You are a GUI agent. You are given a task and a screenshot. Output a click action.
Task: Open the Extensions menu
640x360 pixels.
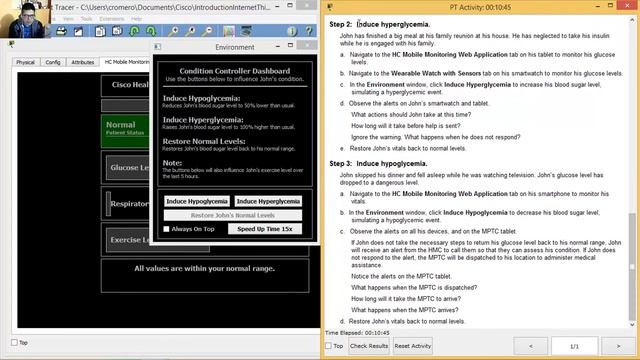pos(111,19)
